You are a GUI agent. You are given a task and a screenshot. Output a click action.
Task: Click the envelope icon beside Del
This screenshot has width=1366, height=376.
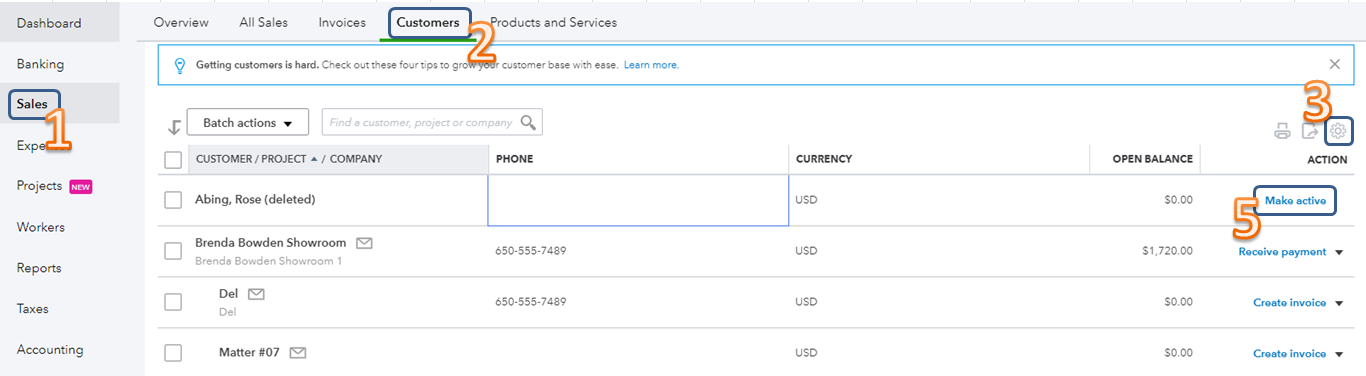coord(256,294)
